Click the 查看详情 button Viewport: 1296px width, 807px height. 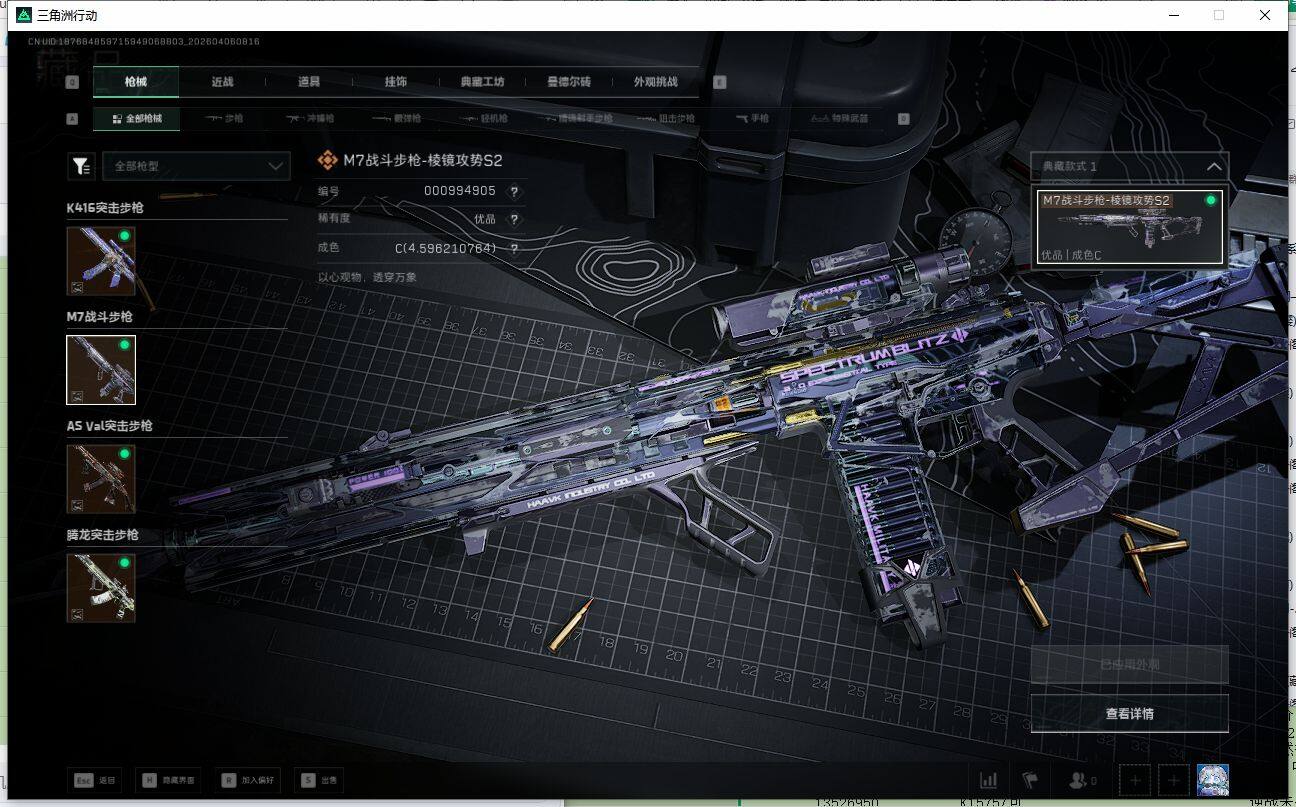click(x=1129, y=714)
